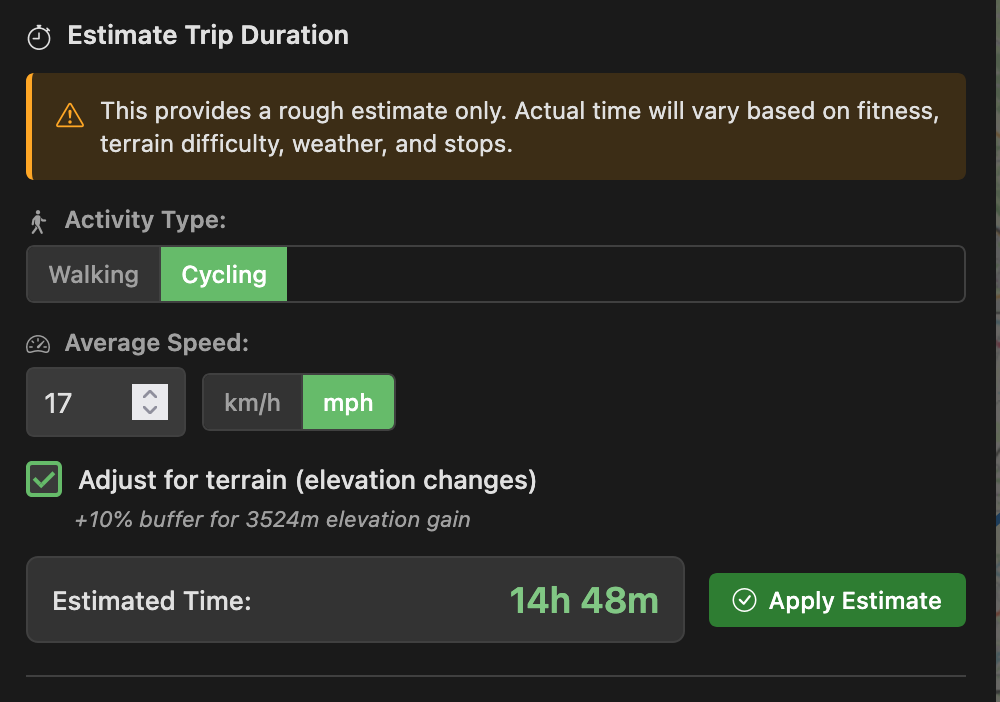Click the rough estimate warning banner
Viewport: 1000px width, 702px height.
[497, 127]
